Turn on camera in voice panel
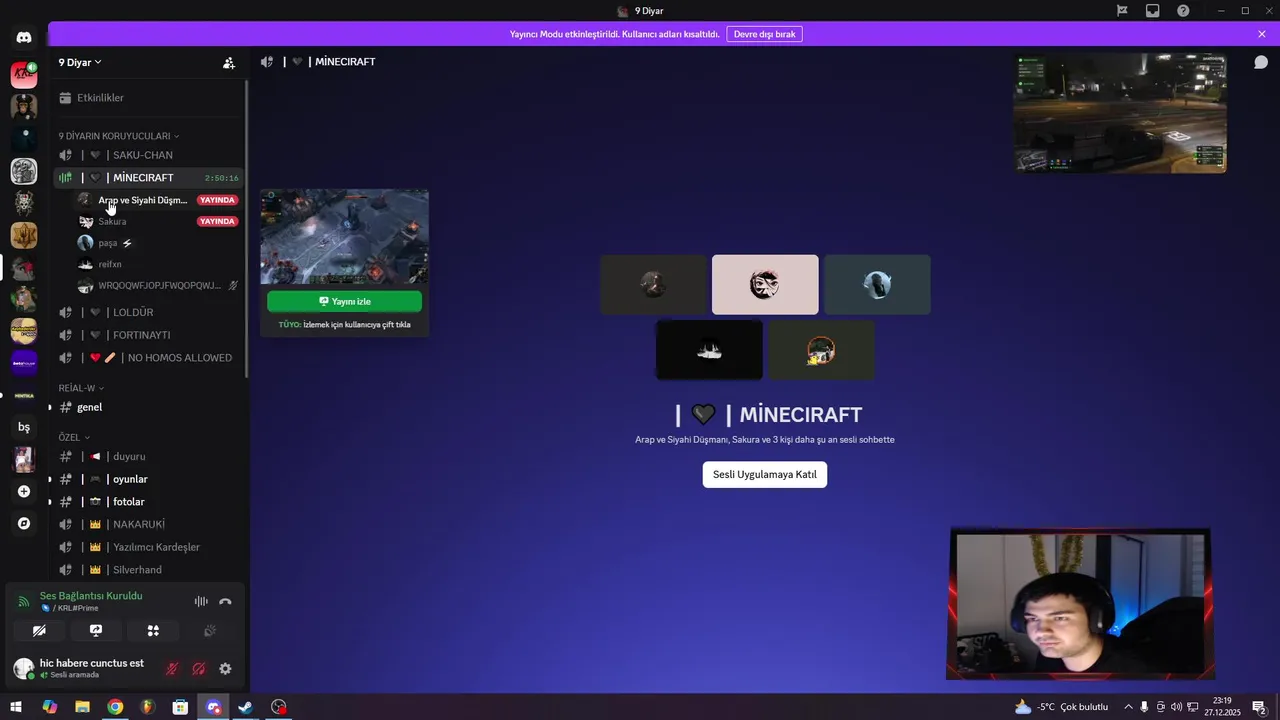1280x720 pixels. (x=39, y=630)
